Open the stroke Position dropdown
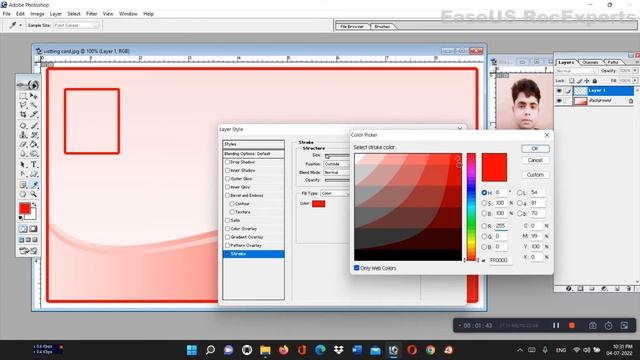 [337, 164]
